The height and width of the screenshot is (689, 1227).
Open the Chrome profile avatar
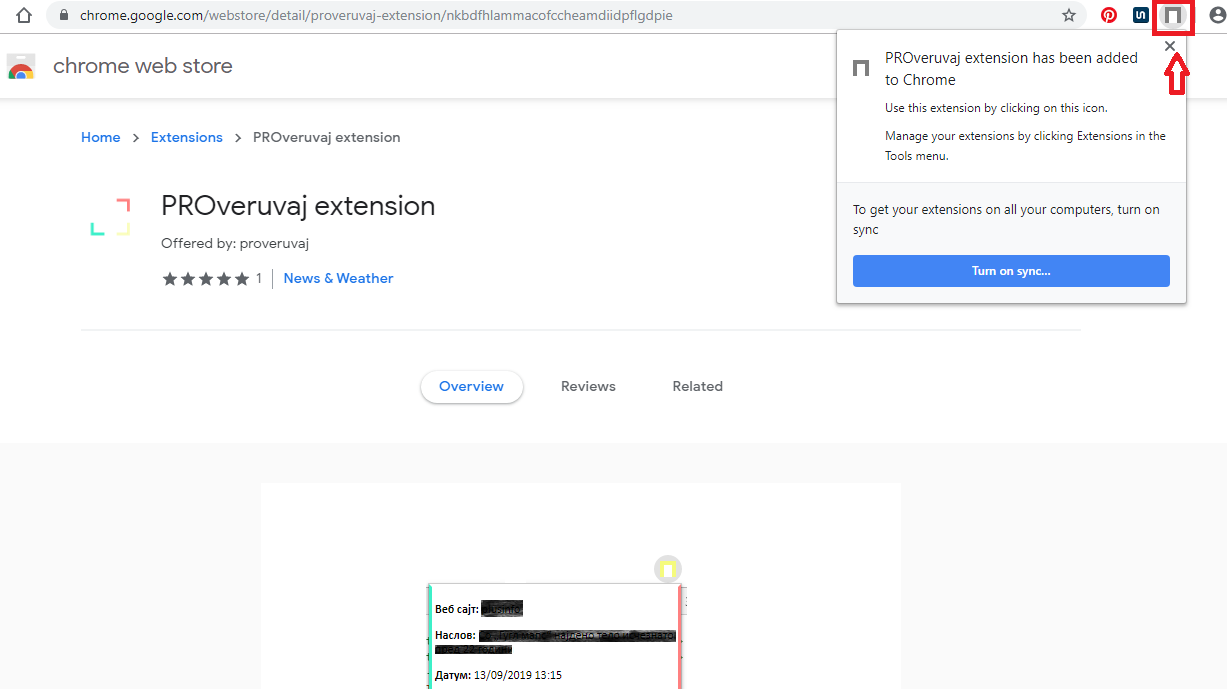click(1216, 15)
